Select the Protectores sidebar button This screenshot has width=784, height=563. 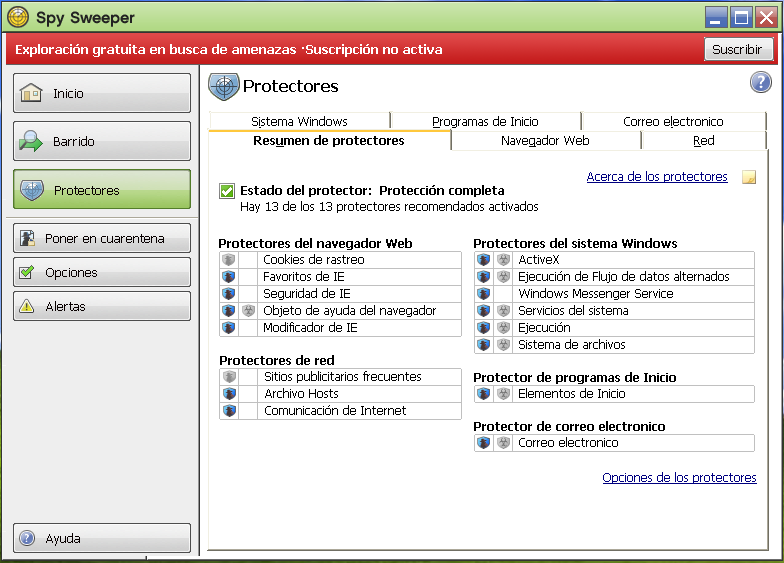102,190
